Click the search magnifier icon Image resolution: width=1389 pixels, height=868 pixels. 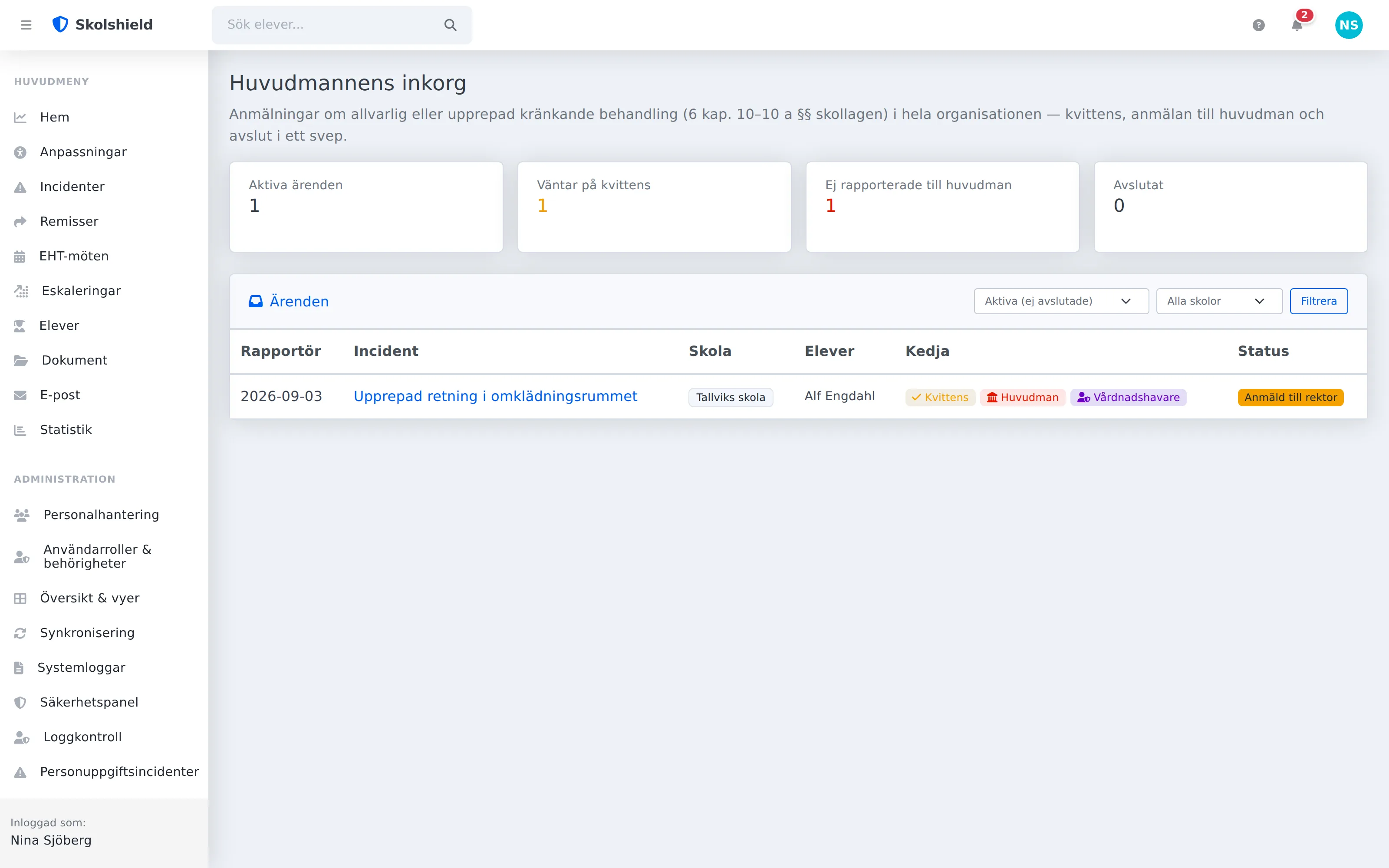451,25
